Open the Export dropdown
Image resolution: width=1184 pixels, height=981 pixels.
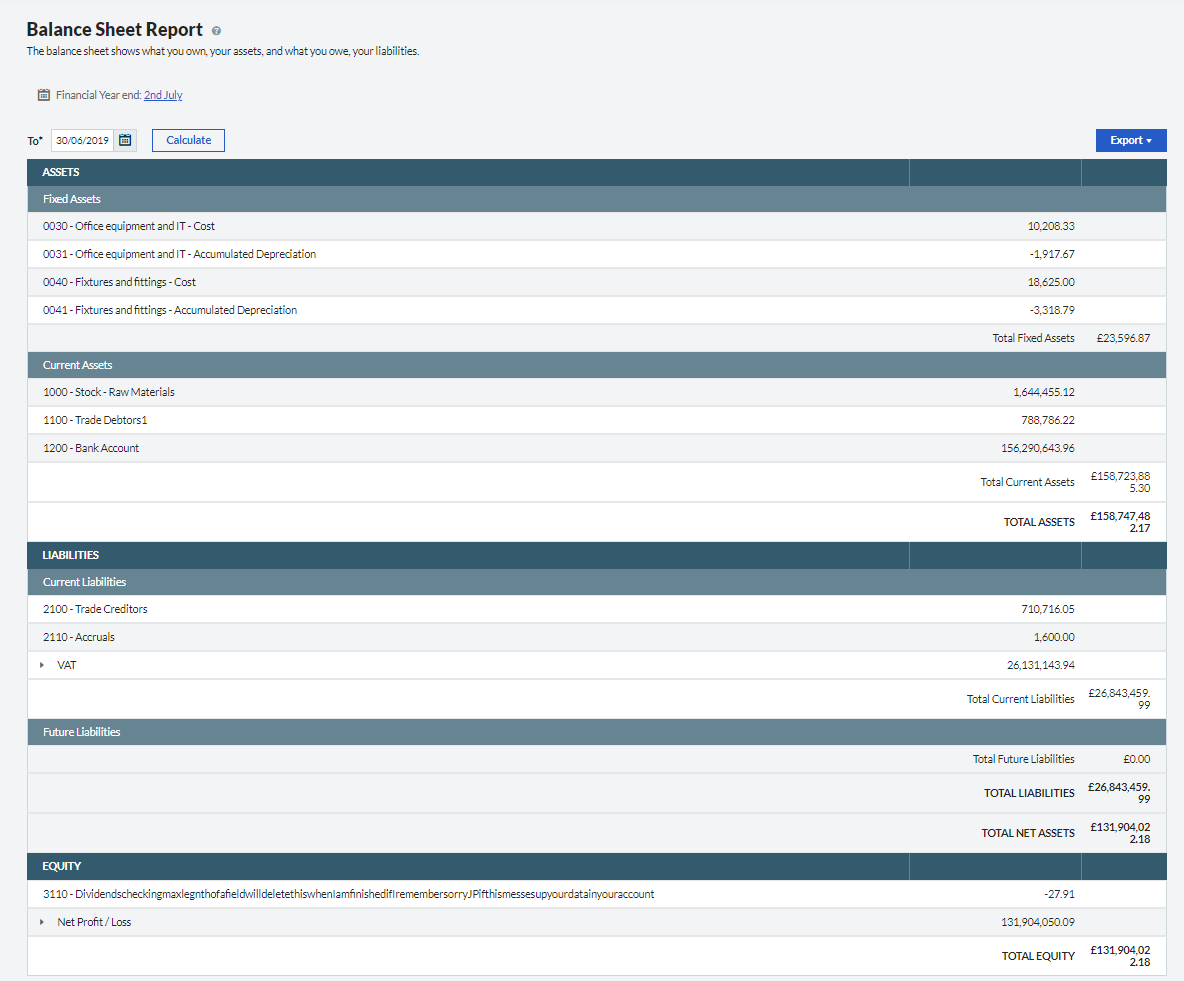(1130, 140)
